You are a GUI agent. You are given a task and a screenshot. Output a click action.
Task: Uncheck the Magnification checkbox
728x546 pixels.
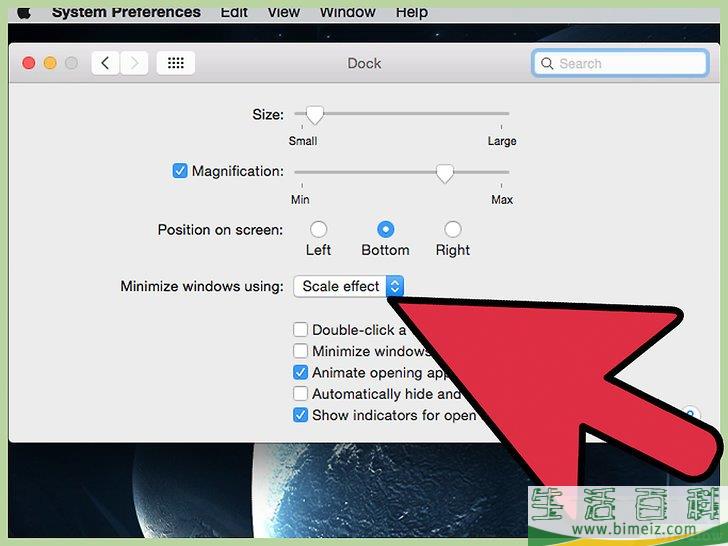180,171
